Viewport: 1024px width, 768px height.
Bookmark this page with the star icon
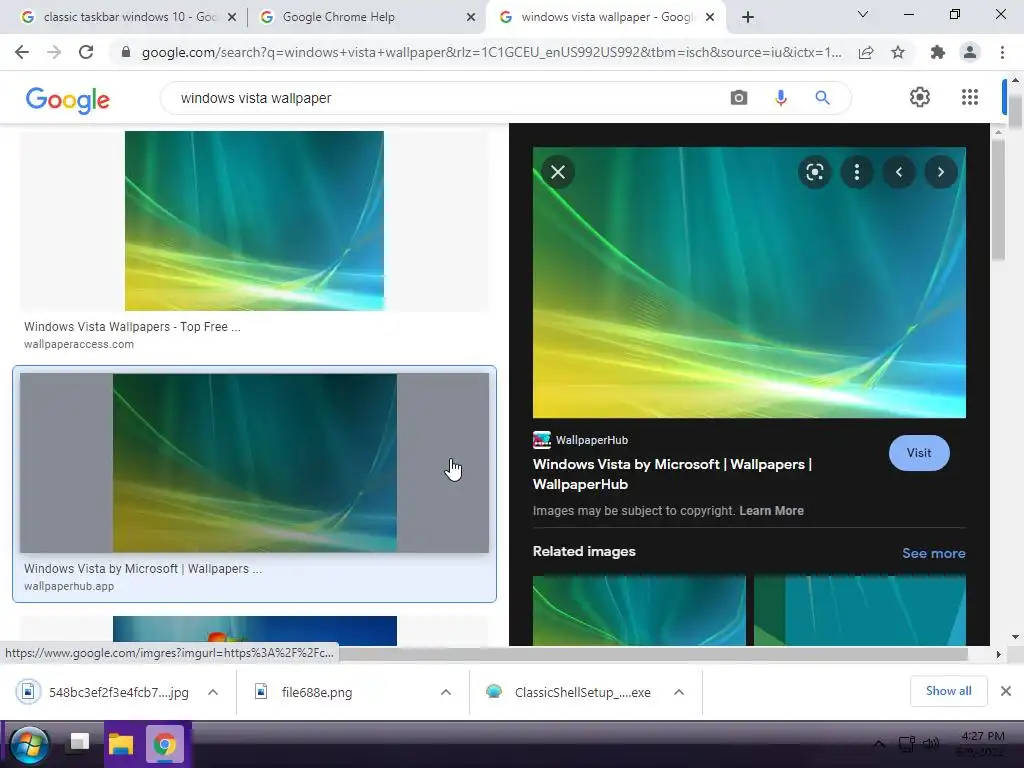(898, 52)
